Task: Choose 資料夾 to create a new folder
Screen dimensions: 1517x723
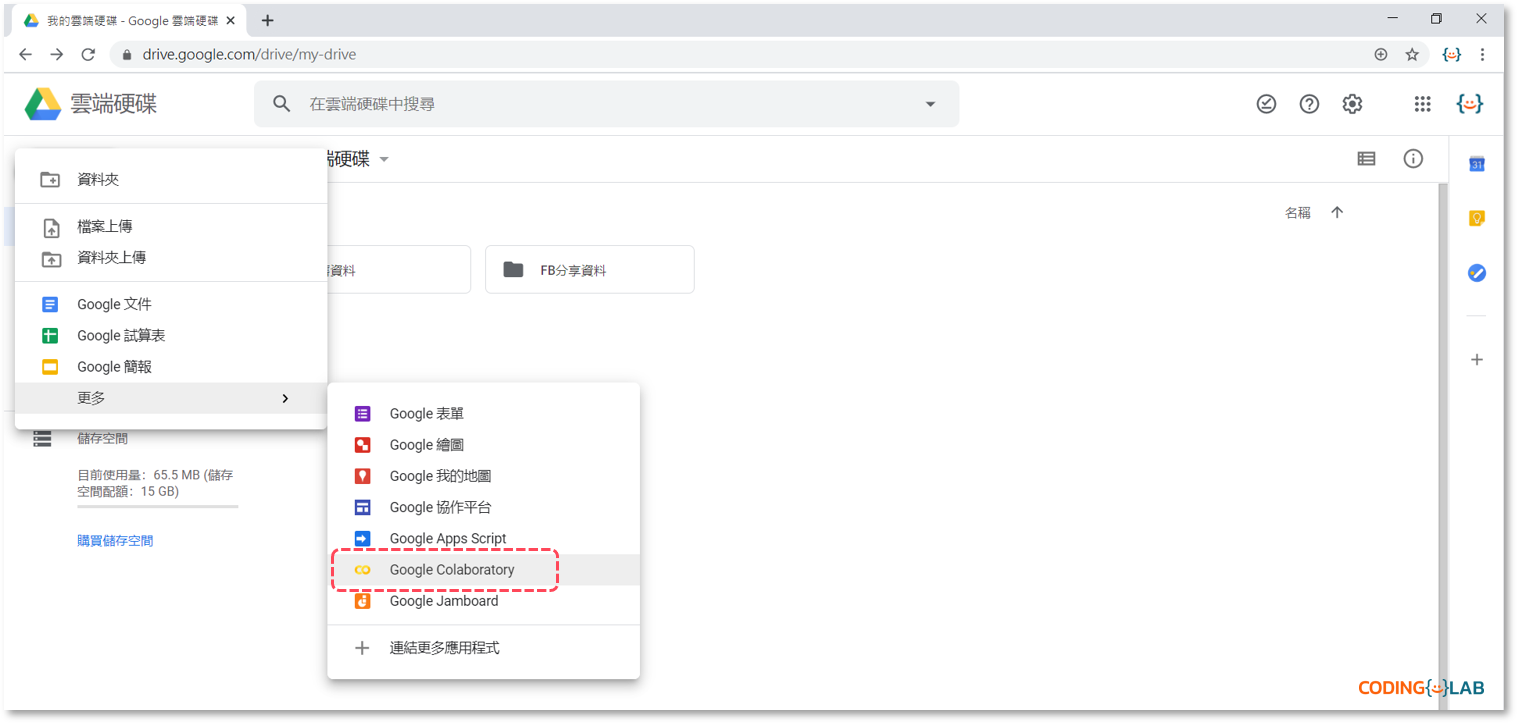Action: pyautogui.click(x=171, y=180)
